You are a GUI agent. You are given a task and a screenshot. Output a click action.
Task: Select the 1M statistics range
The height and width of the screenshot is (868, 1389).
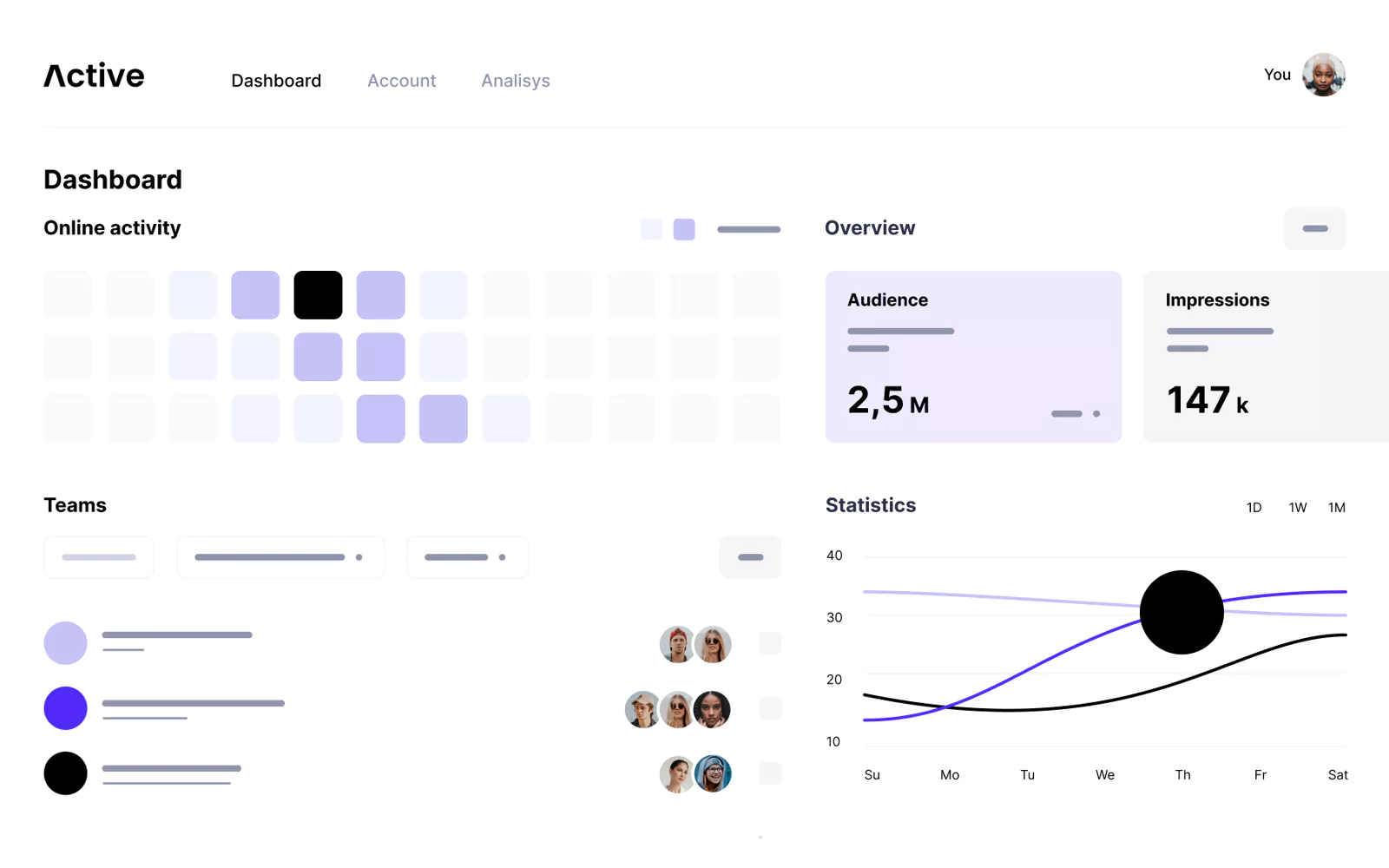point(1336,508)
